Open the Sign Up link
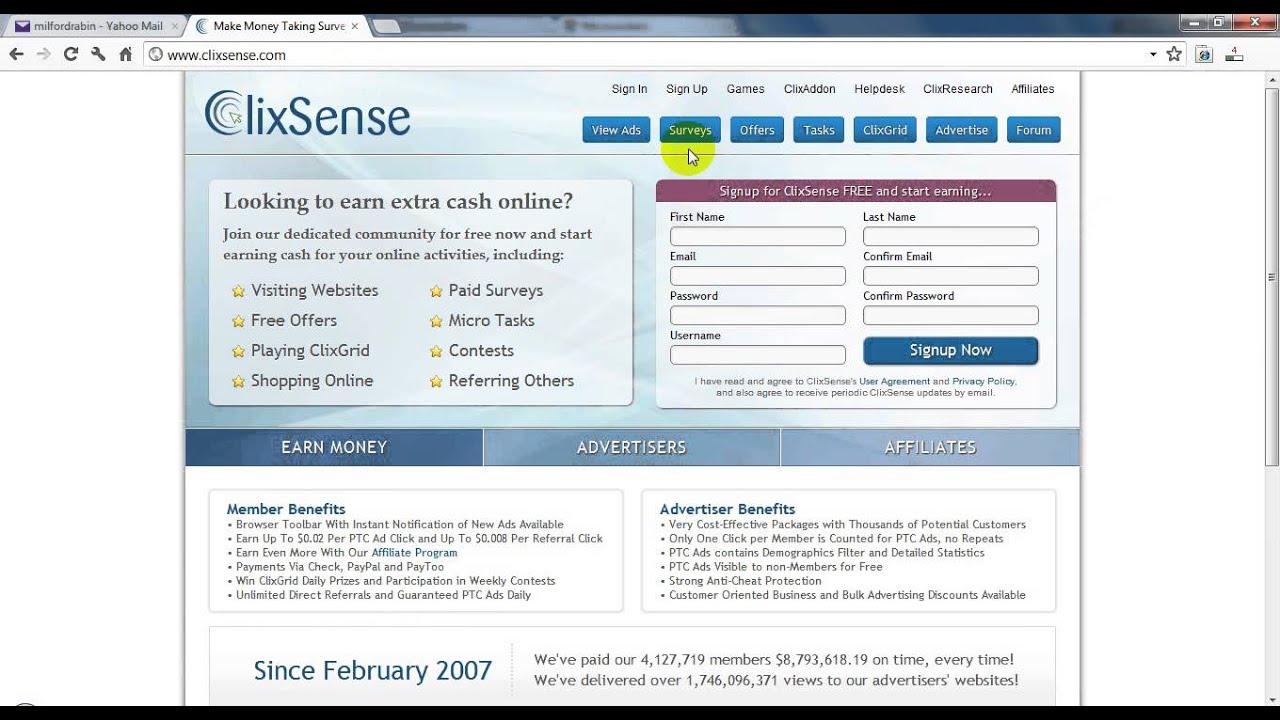The width and height of the screenshot is (1280, 720). [687, 89]
